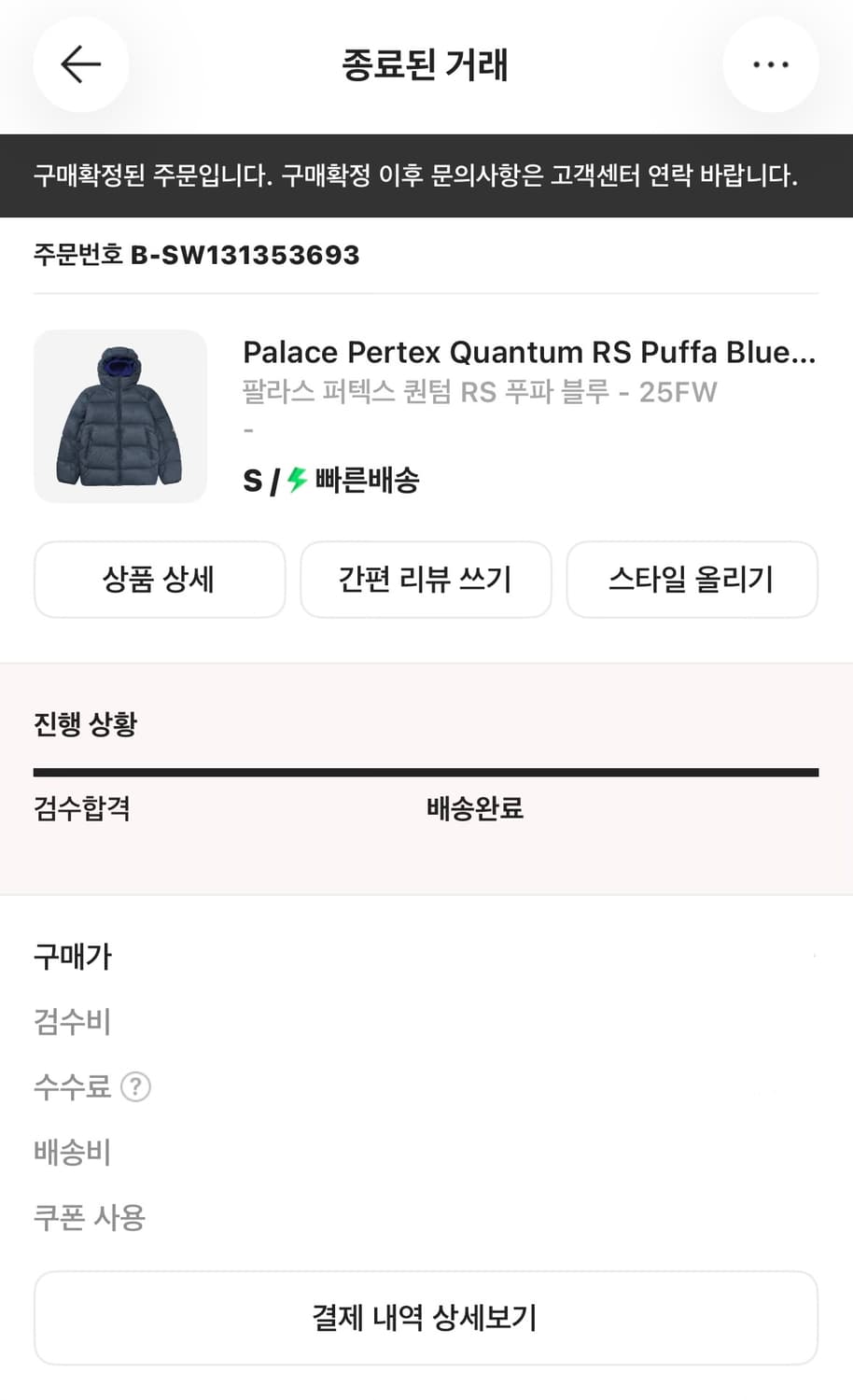
Task: Click the size label S
Action: pos(253,481)
